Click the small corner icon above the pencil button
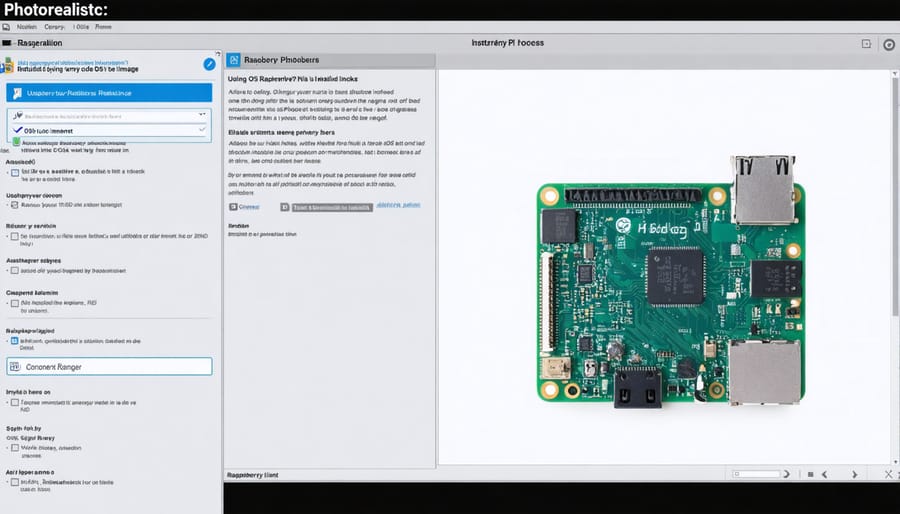900x514 pixels. (x=218, y=52)
